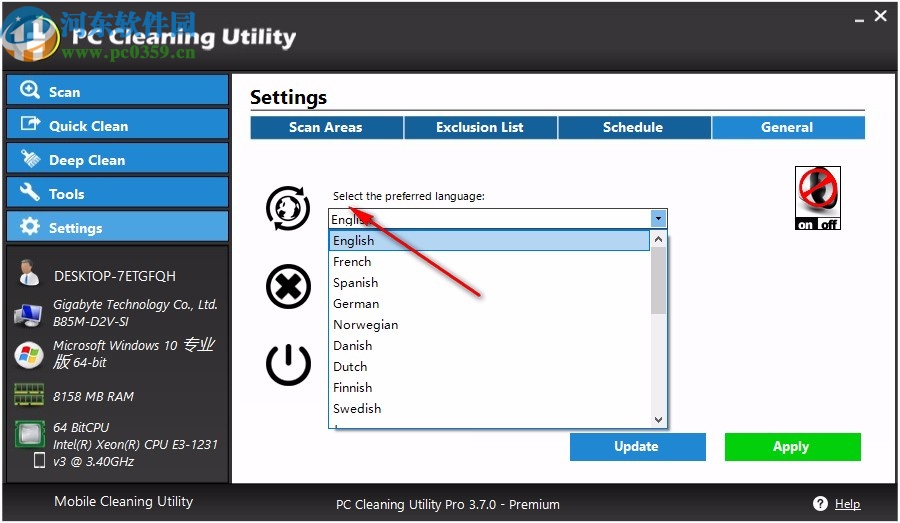Choose Finnish in the language list

pos(490,388)
